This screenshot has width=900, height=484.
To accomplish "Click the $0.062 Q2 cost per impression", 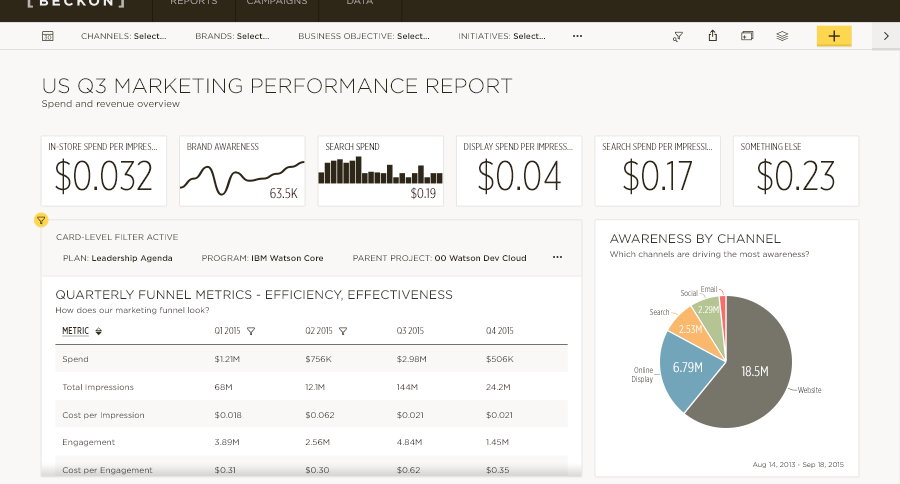I will (x=319, y=415).
